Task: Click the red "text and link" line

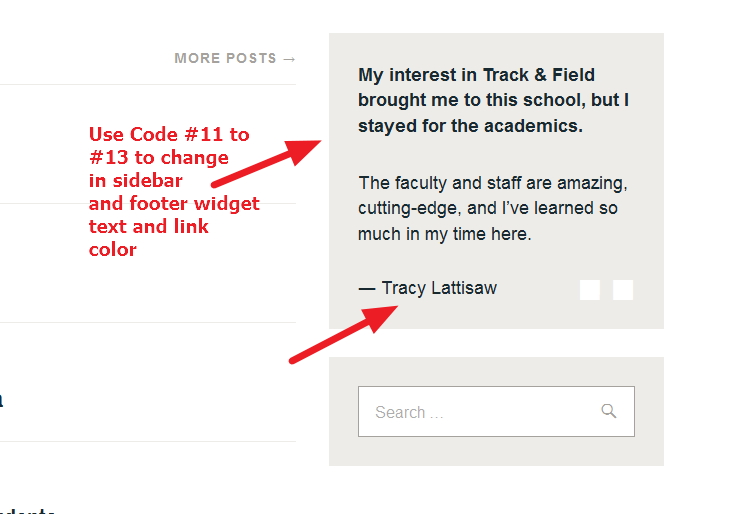Action: point(149,227)
